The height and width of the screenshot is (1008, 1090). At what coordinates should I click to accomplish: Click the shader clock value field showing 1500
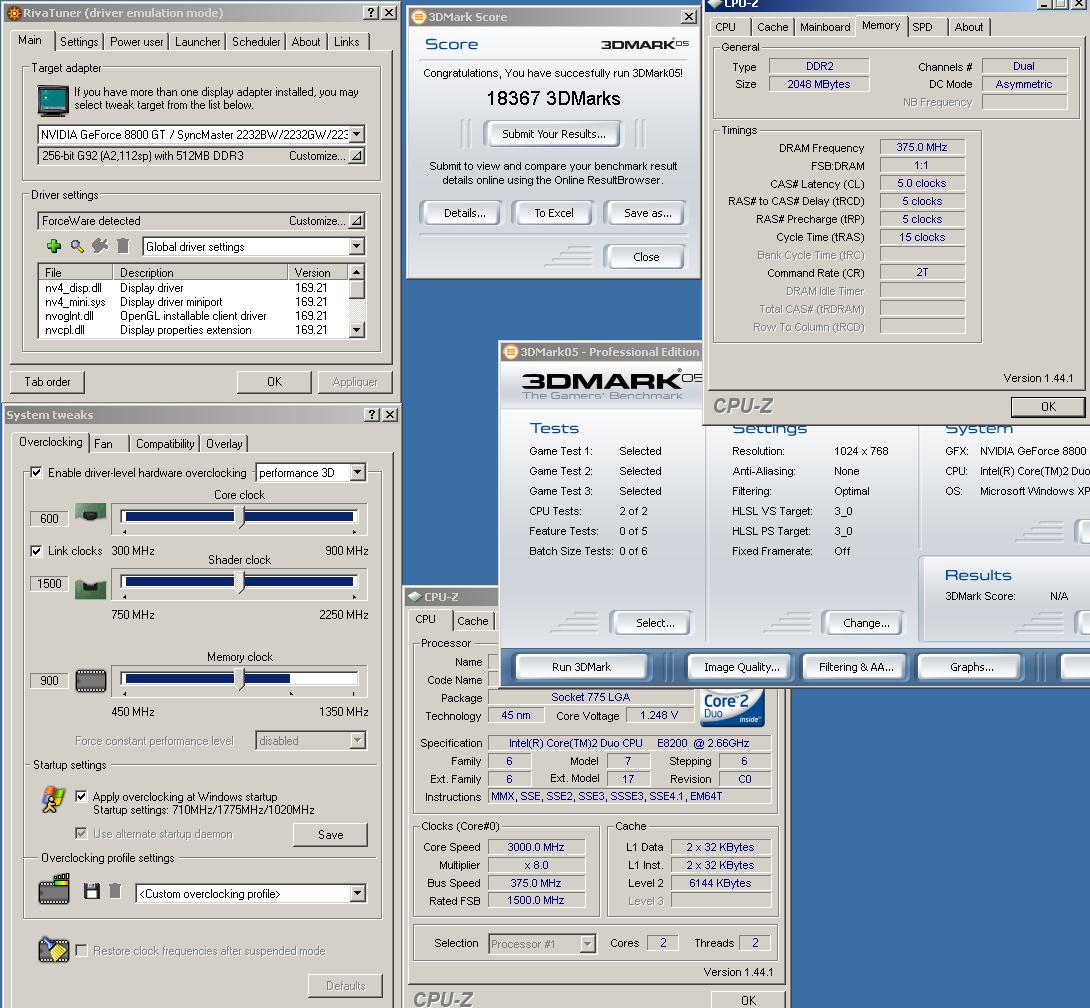49,583
